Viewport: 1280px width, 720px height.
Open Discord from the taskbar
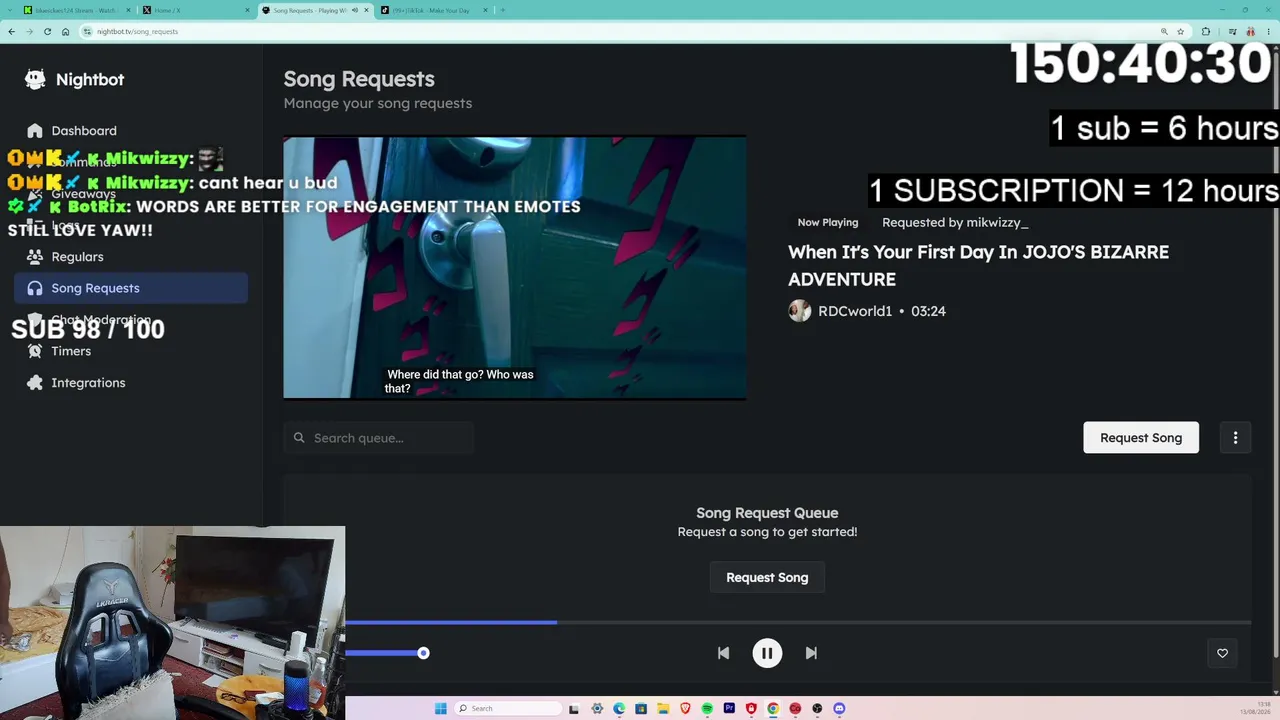coord(839,709)
